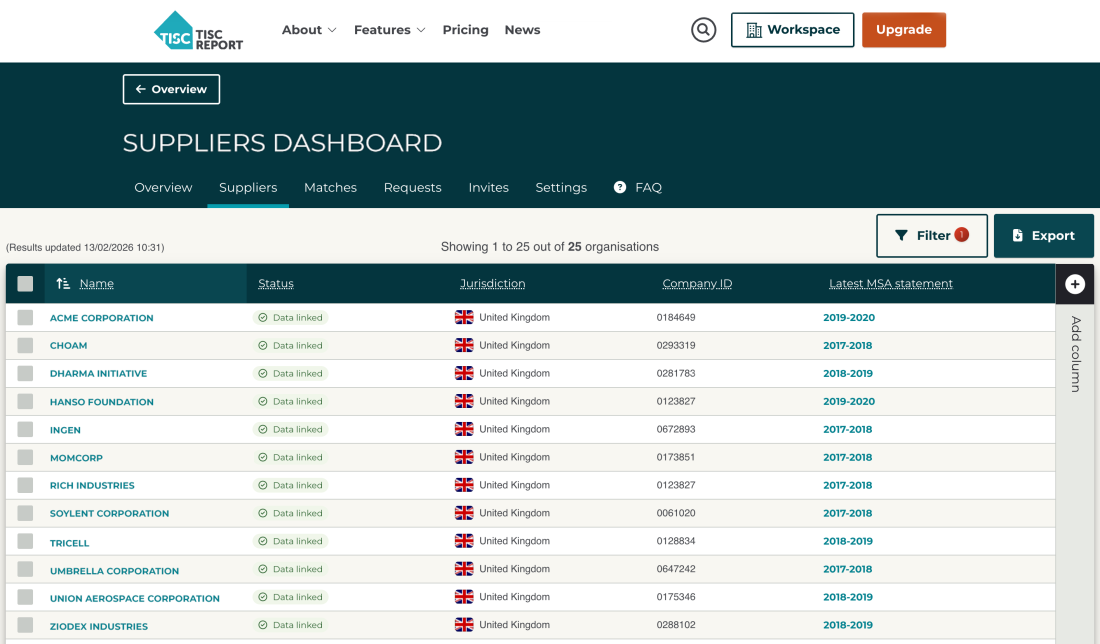Viewport: 1100px width, 644px height.
Task: Open the Umbrella Corporation supplier link
Action: 114,571
